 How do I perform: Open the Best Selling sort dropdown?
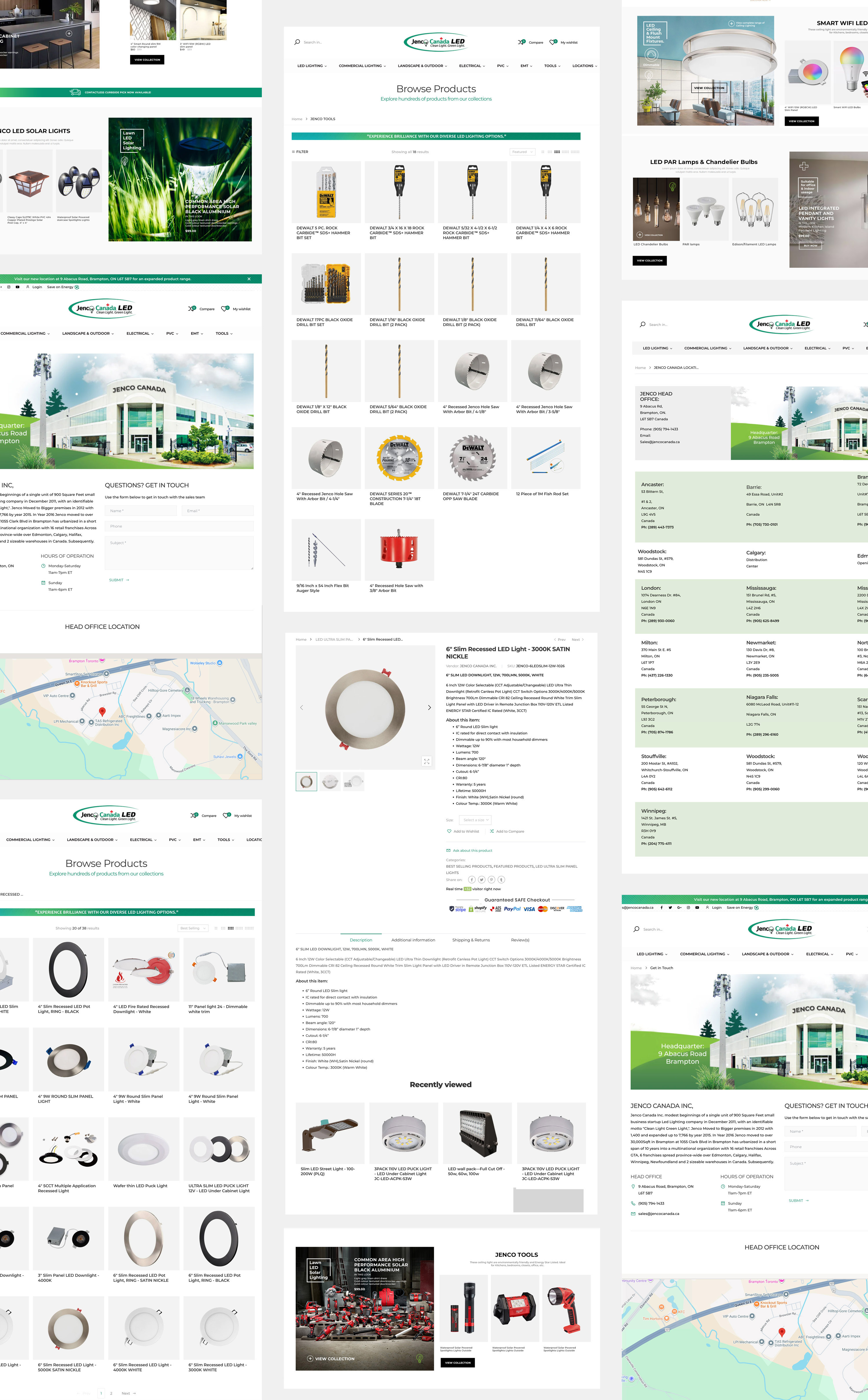tap(192, 928)
